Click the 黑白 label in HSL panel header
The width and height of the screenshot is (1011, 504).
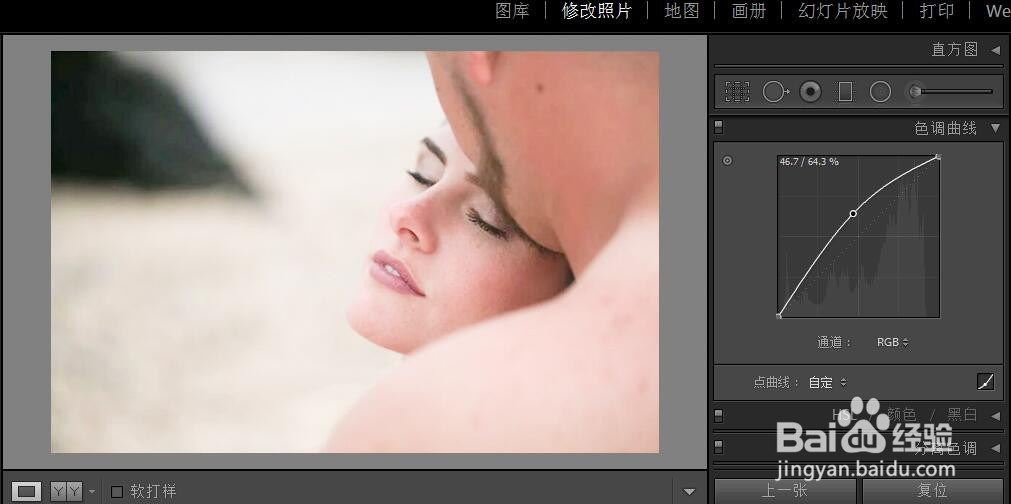[x=962, y=414]
